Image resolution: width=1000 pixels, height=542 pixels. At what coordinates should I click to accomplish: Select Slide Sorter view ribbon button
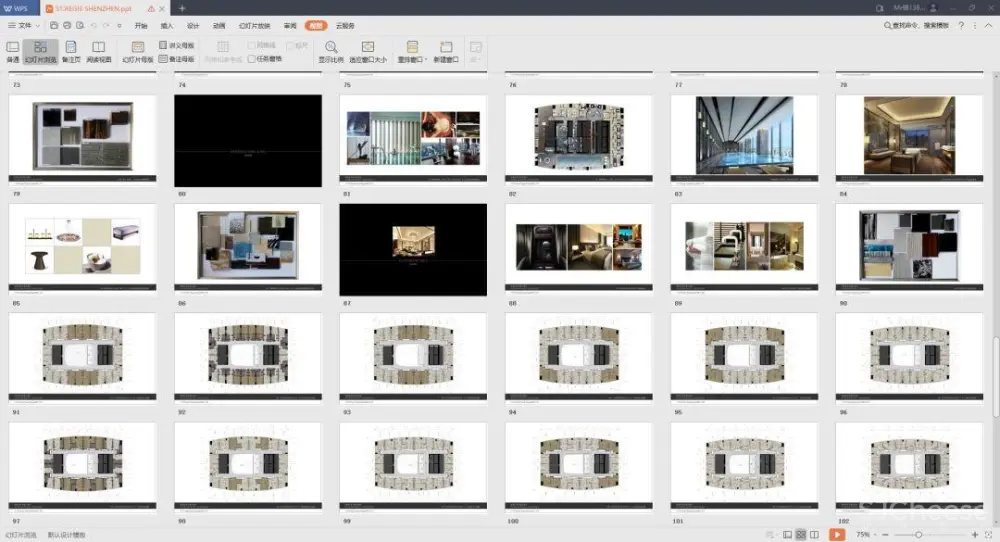click(40, 51)
